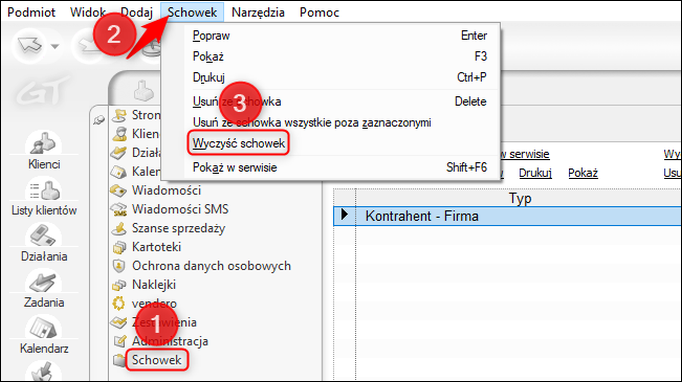The width and height of the screenshot is (682, 382).
Task: Click the Ochrona danych osobowych shield icon
Action: click(x=119, y=266)
